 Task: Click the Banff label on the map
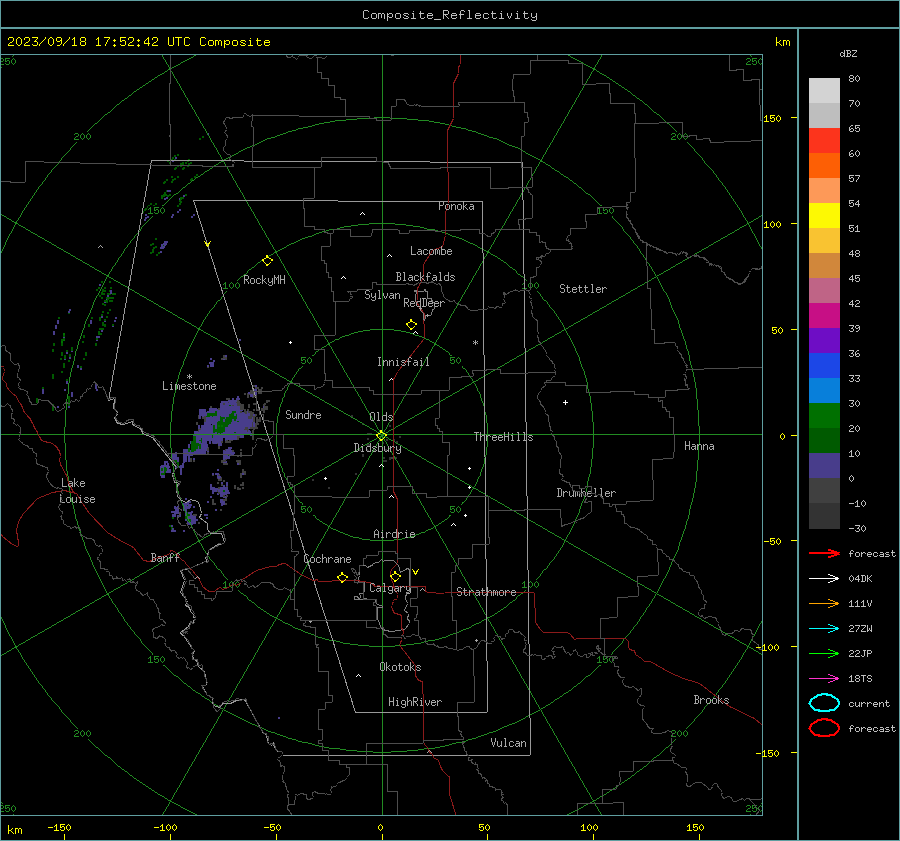(x=165, y=557)
